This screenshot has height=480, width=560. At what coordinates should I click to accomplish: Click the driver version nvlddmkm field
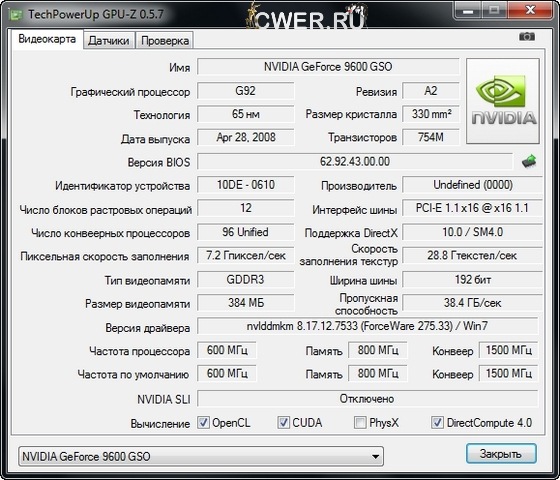368,326
